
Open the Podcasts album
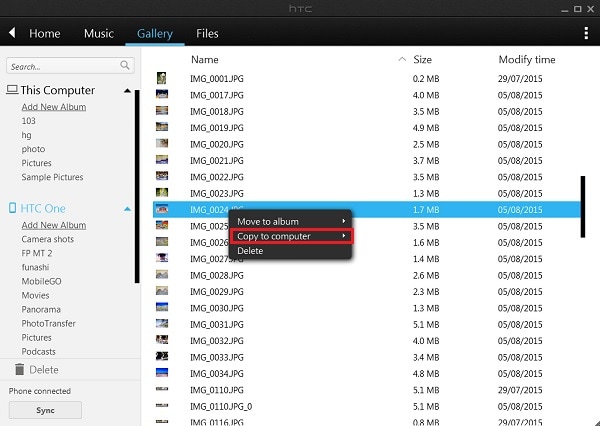pyautogui.click(x=39, y=351)
